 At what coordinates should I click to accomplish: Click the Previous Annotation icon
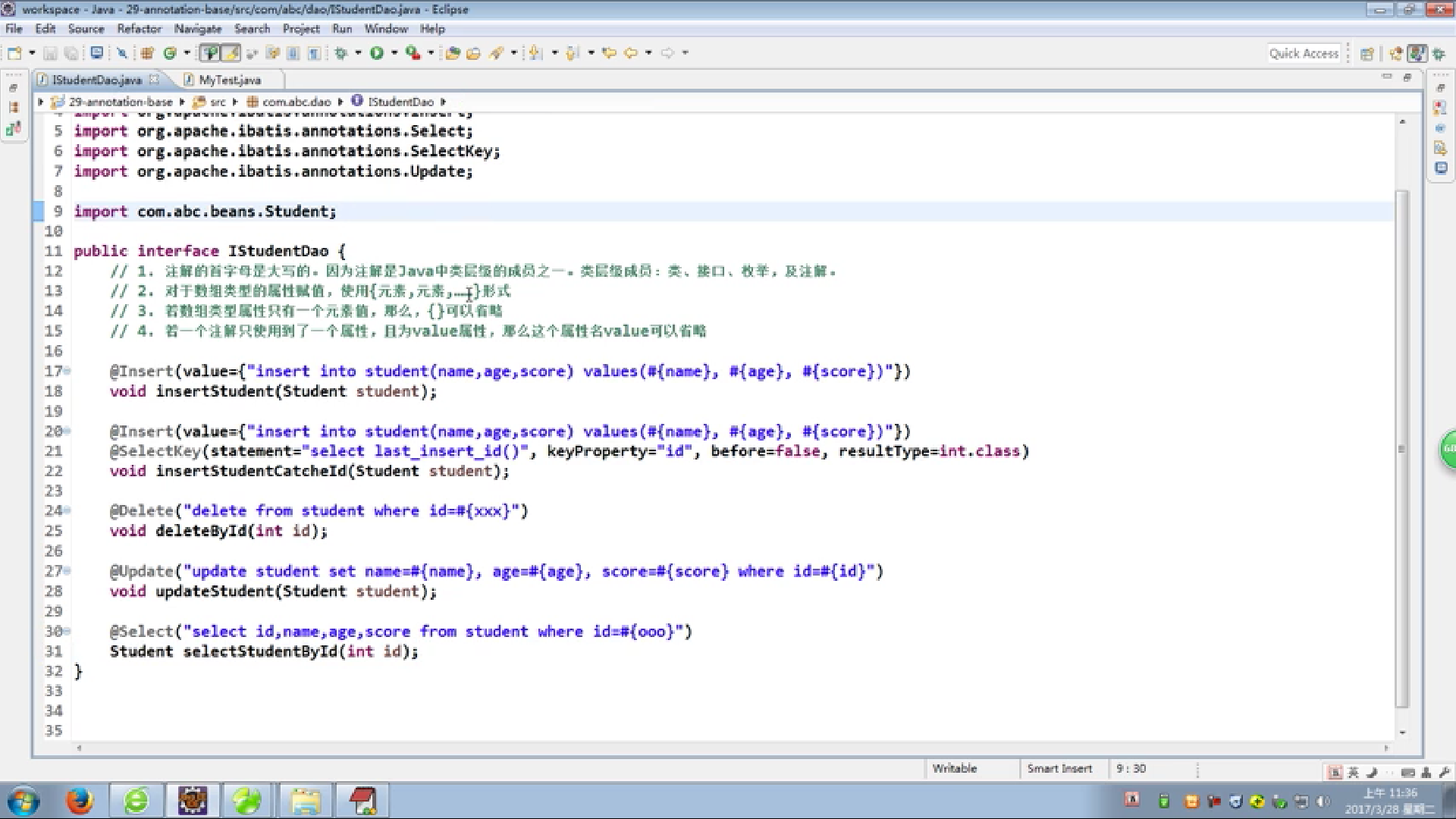573,53
